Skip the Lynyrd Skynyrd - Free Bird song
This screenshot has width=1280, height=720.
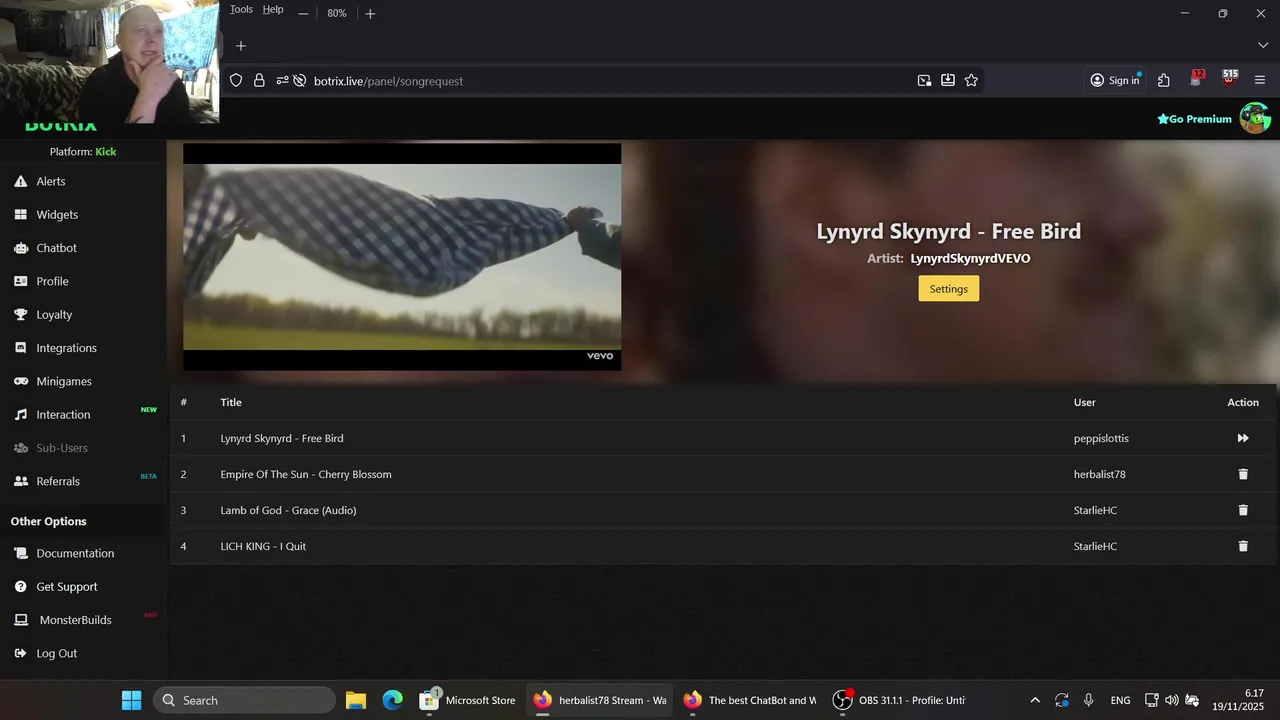[x=1243, y=438]
